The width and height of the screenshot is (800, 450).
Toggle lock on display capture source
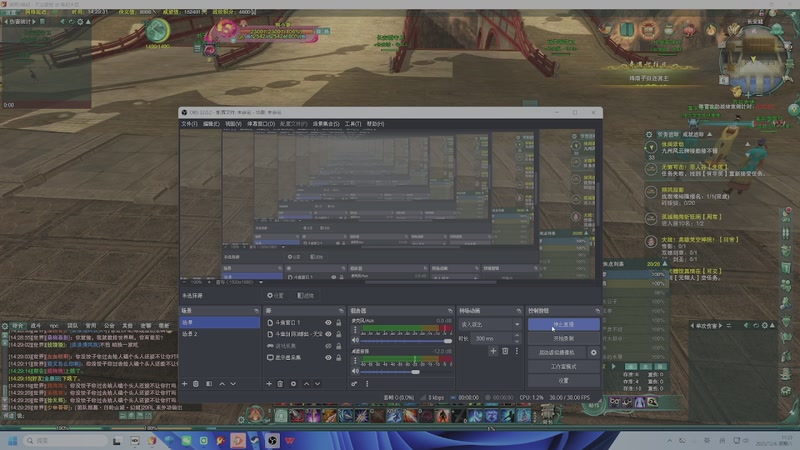pos(338,358)
